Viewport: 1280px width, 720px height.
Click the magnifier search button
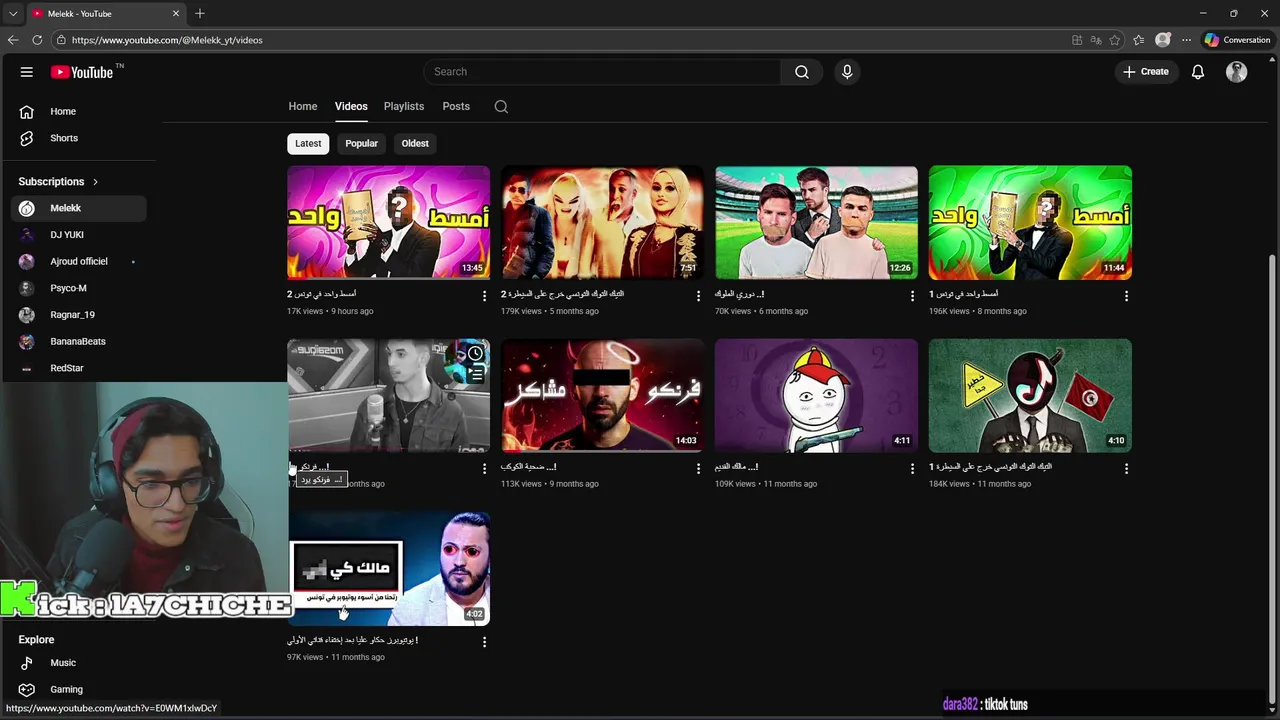pyautogui.click(x=802, y=72)
